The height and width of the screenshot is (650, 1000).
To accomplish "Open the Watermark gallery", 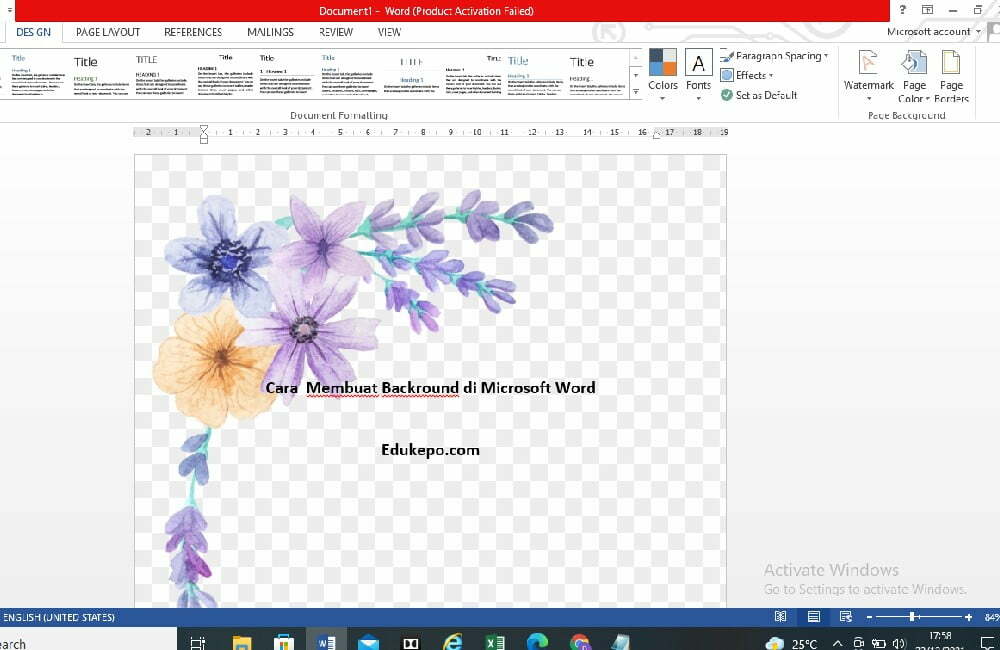I will click(x=868, y=62).
